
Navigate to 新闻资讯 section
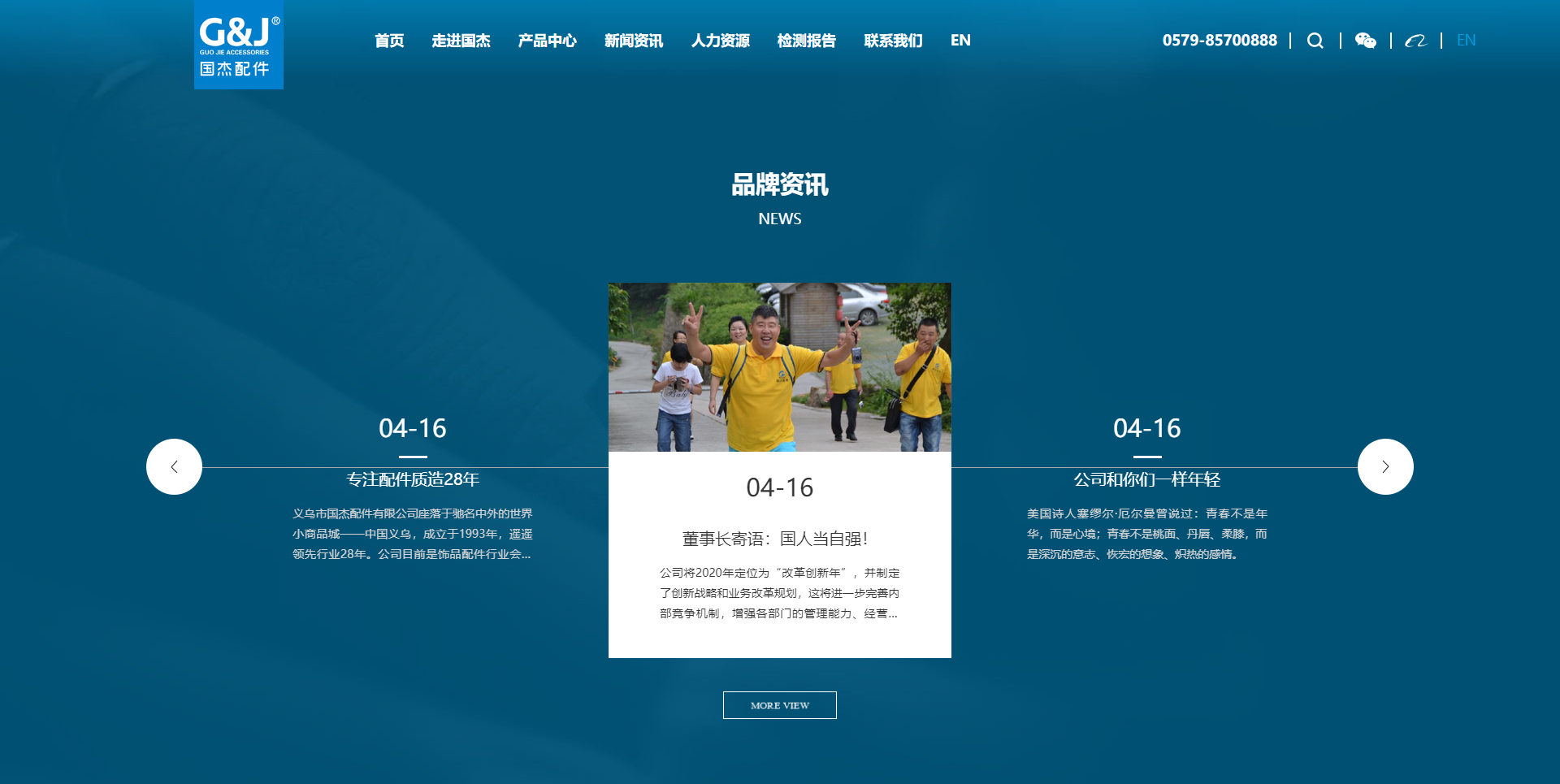point(634,41)
